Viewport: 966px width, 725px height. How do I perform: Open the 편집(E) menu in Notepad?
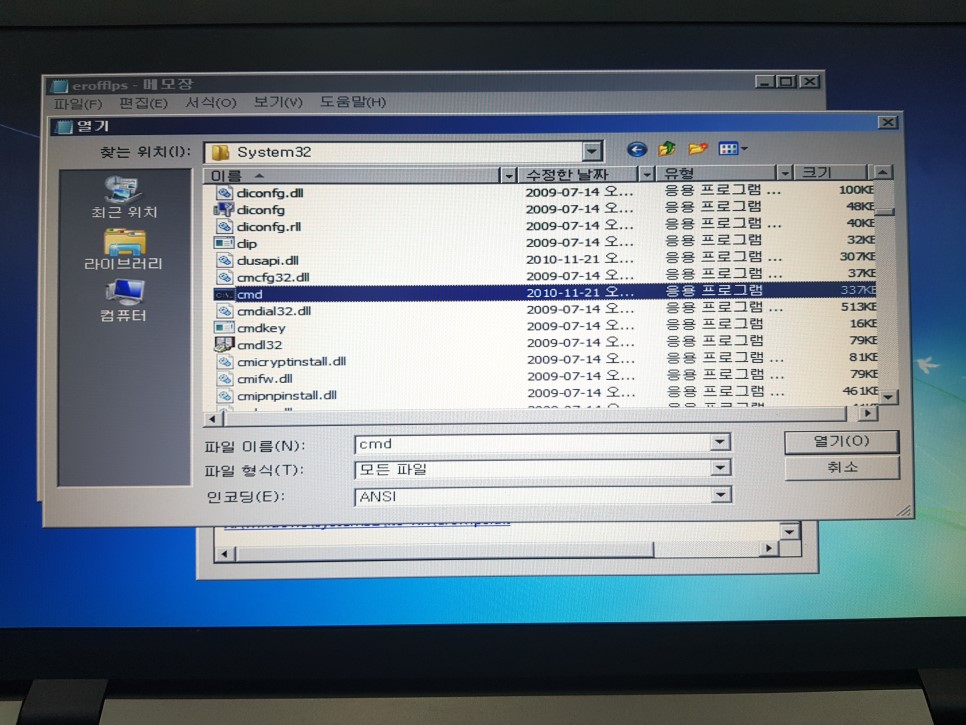(x=143, y=103)
